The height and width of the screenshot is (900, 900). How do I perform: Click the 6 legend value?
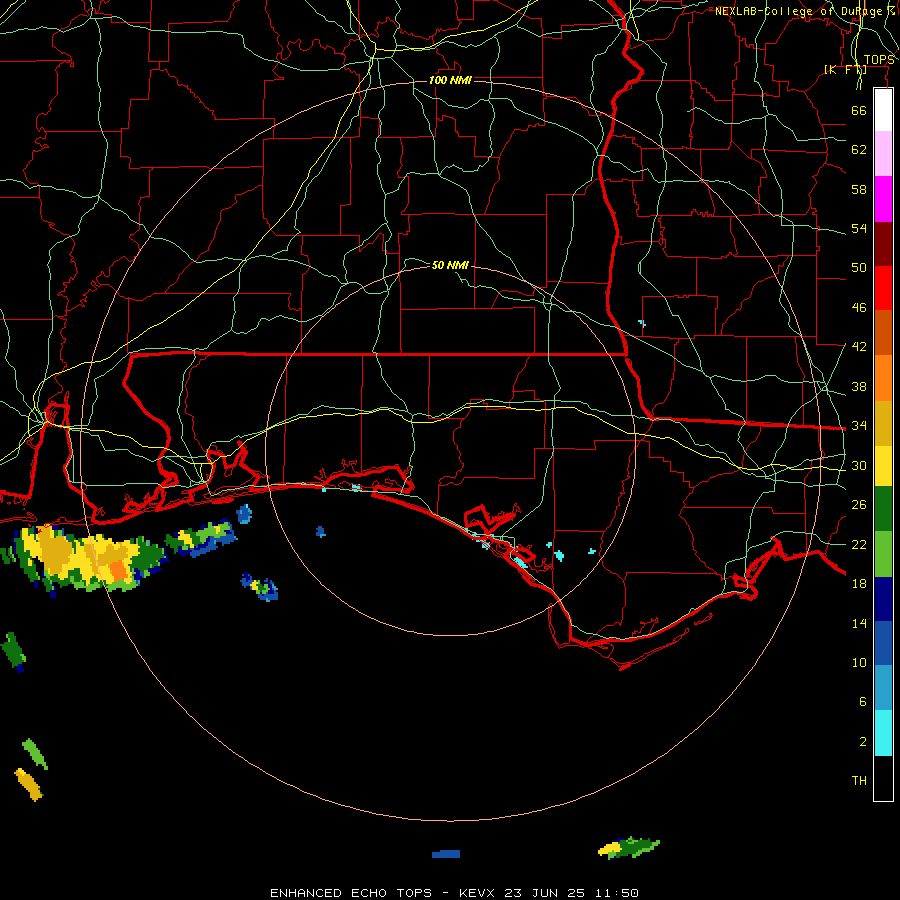click(862, 702)
